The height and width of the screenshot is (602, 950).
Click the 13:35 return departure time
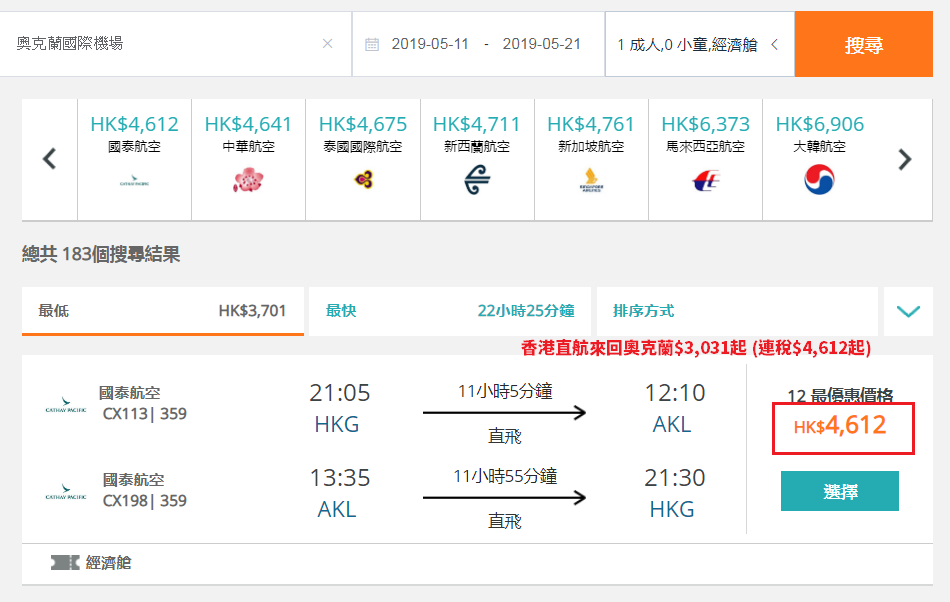point(339,478)
